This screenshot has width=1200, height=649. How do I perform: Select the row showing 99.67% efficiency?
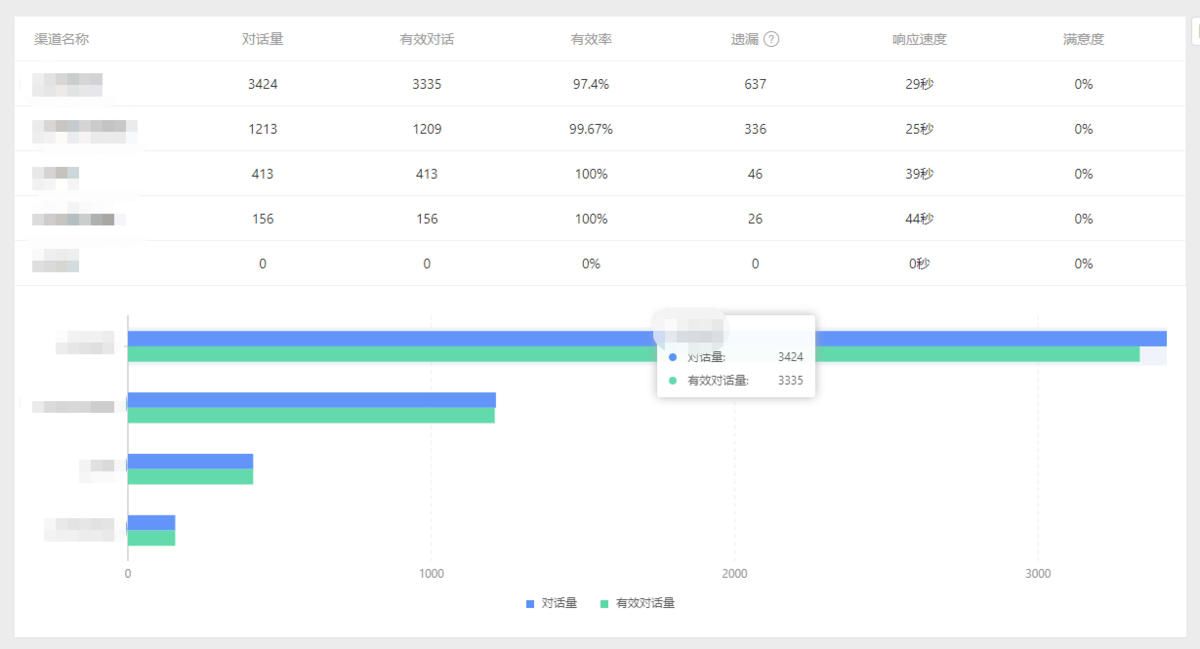[600, 129]
